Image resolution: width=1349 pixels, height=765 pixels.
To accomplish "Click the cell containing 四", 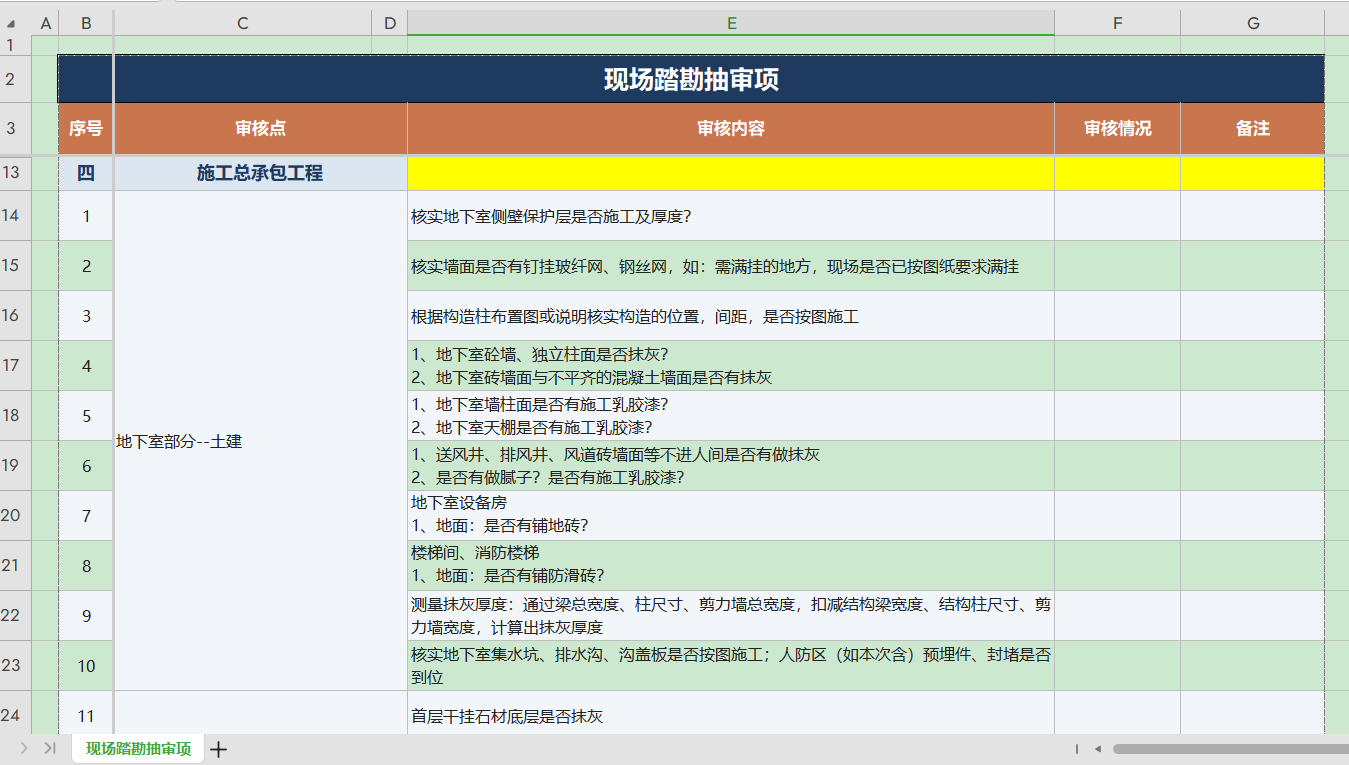I will coord(86,173).
